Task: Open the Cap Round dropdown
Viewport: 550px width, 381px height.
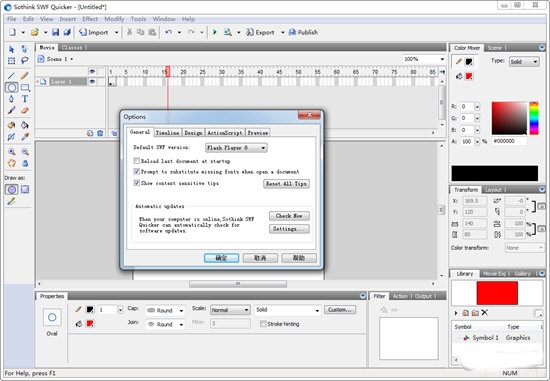Action: click(165, 310)
